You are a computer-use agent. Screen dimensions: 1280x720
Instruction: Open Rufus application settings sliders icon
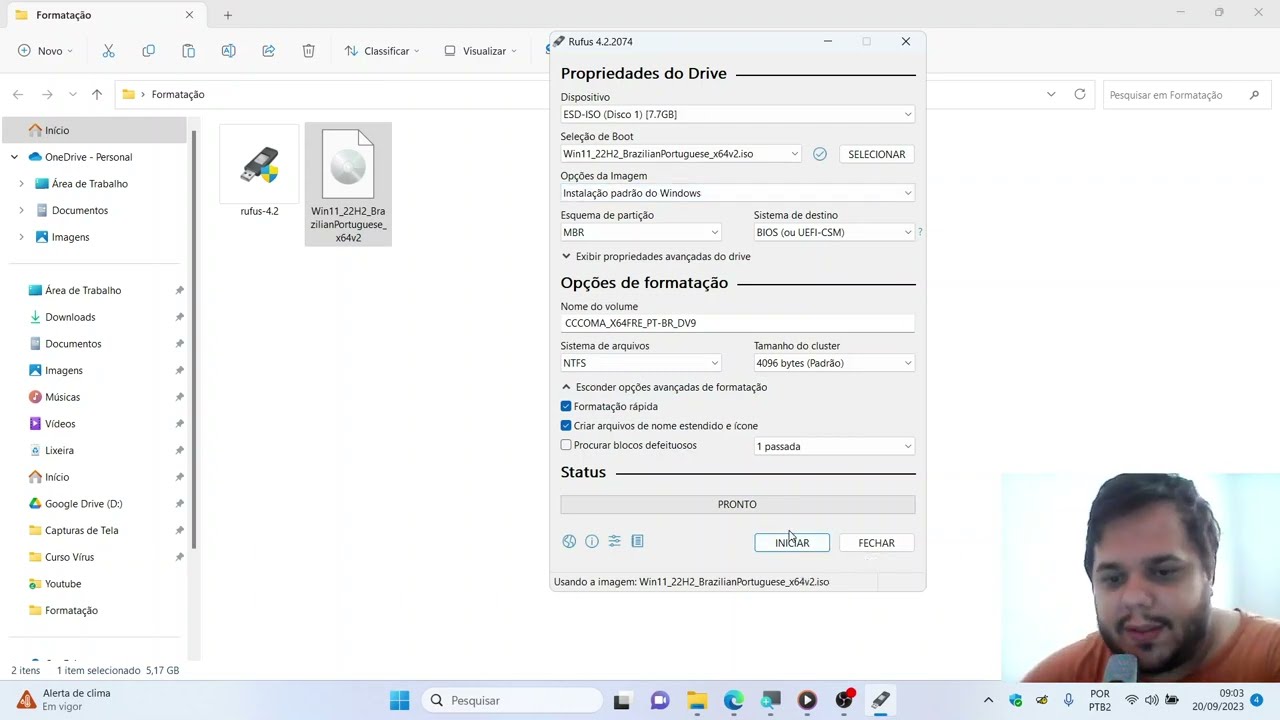click(x=615, y=541)
